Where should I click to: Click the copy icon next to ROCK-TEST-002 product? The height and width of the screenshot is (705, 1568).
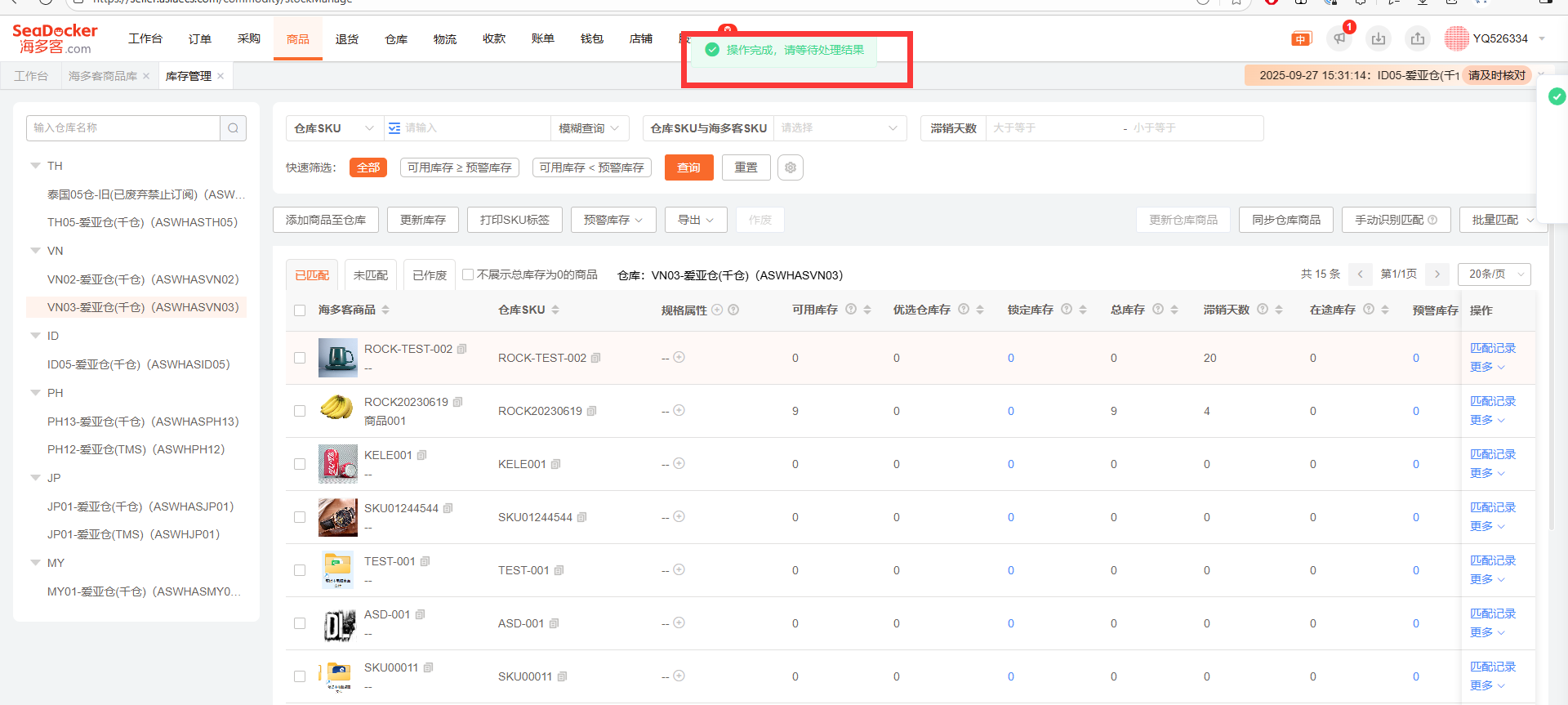(x=462, y=349)
